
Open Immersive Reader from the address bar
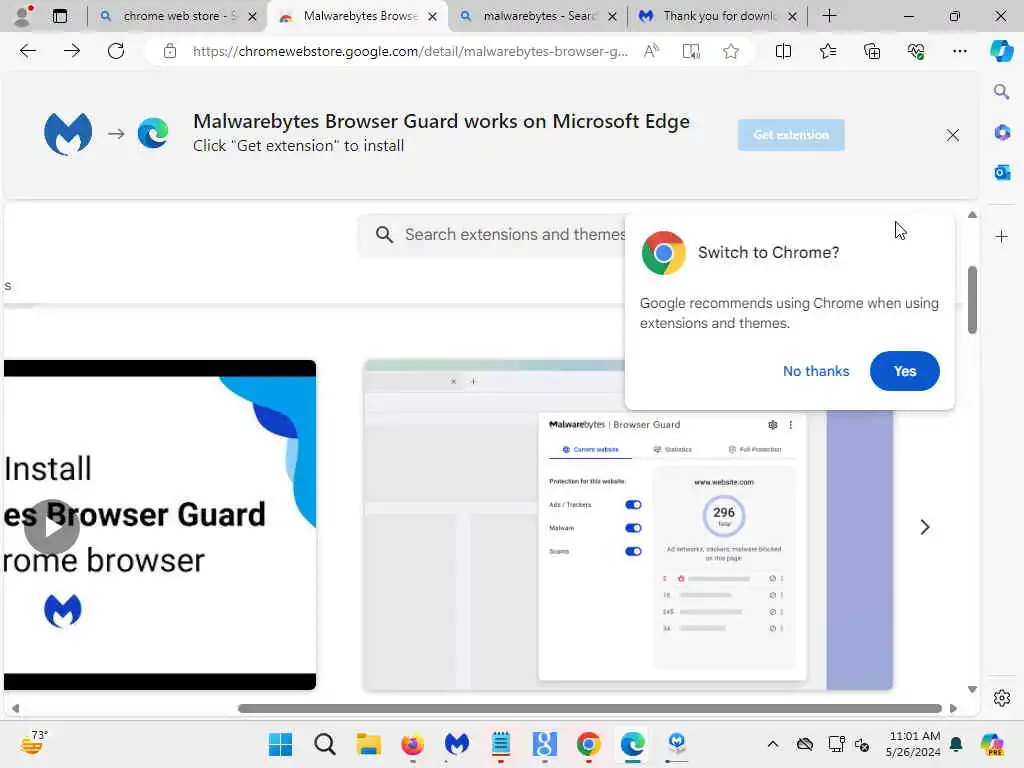pos(691,51)
